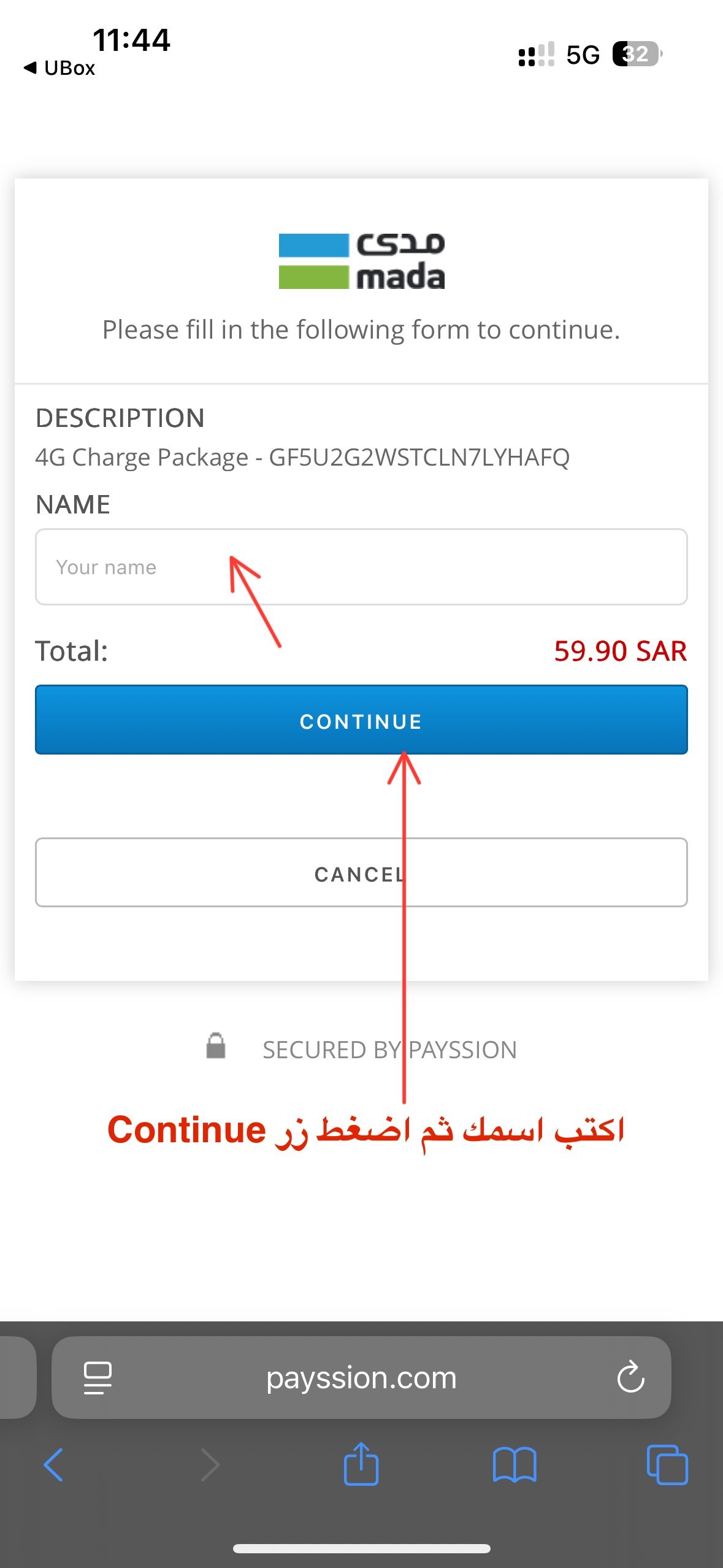Tap the battery indicator in status bar
723x1568 pixels.
point(637,54)
